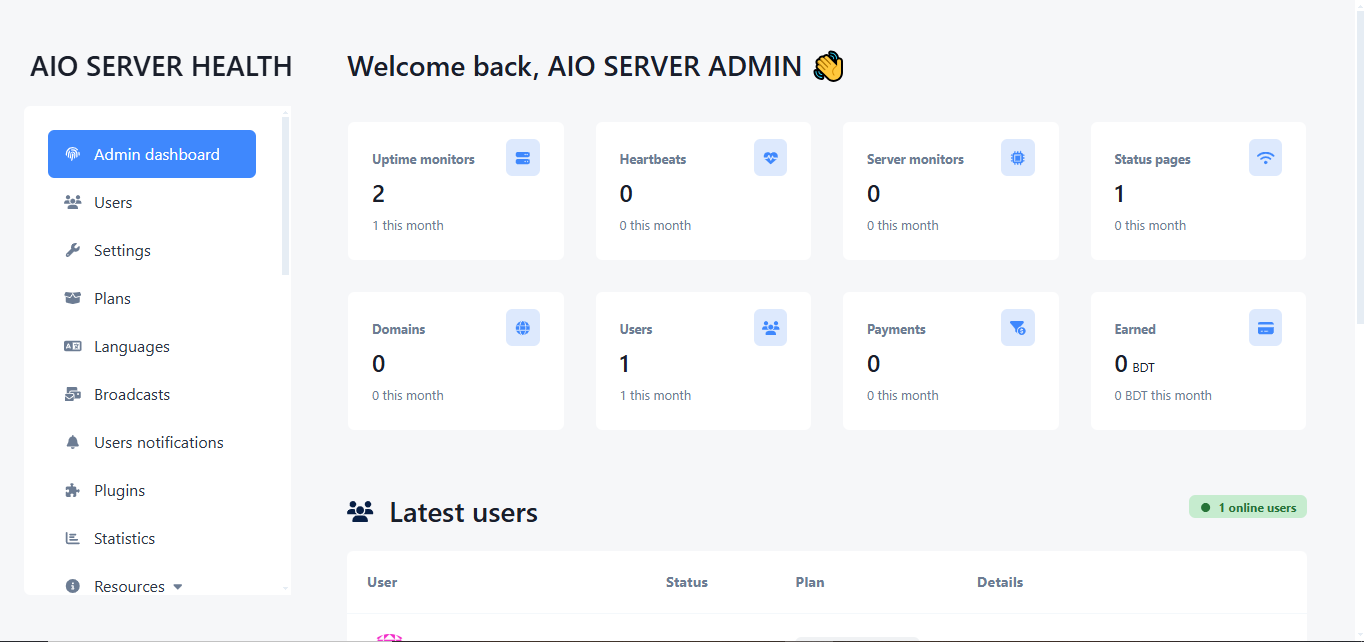Navigate to Plugins
The height and width of the screenshot is (642, 1364).
[119, 491]
